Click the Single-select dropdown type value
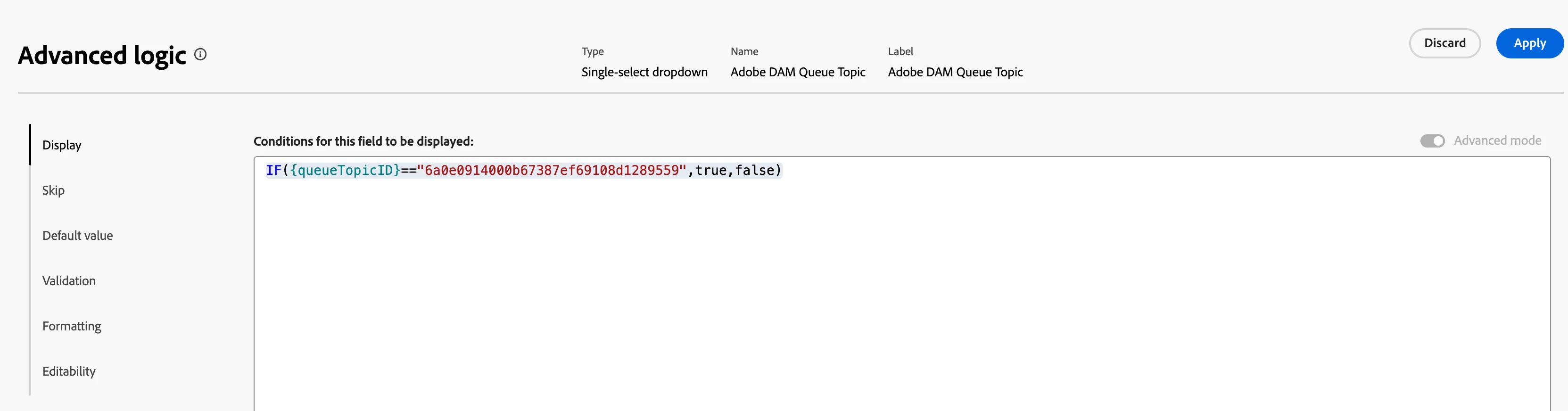 pos(644,72)
